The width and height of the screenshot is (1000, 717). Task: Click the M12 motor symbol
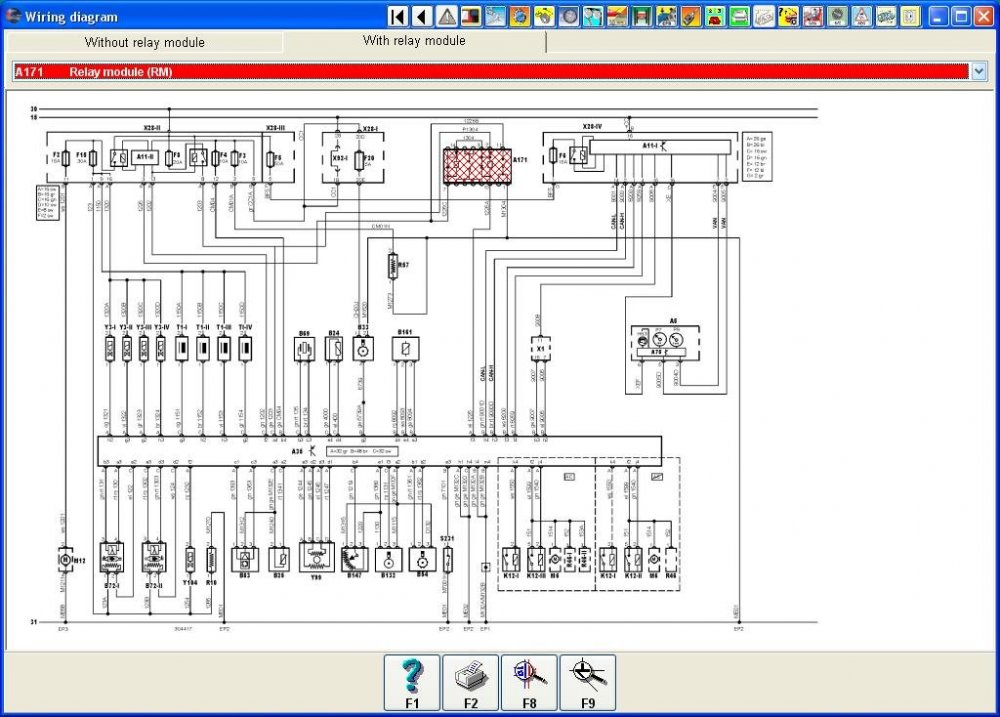click(x=64, y=559)
